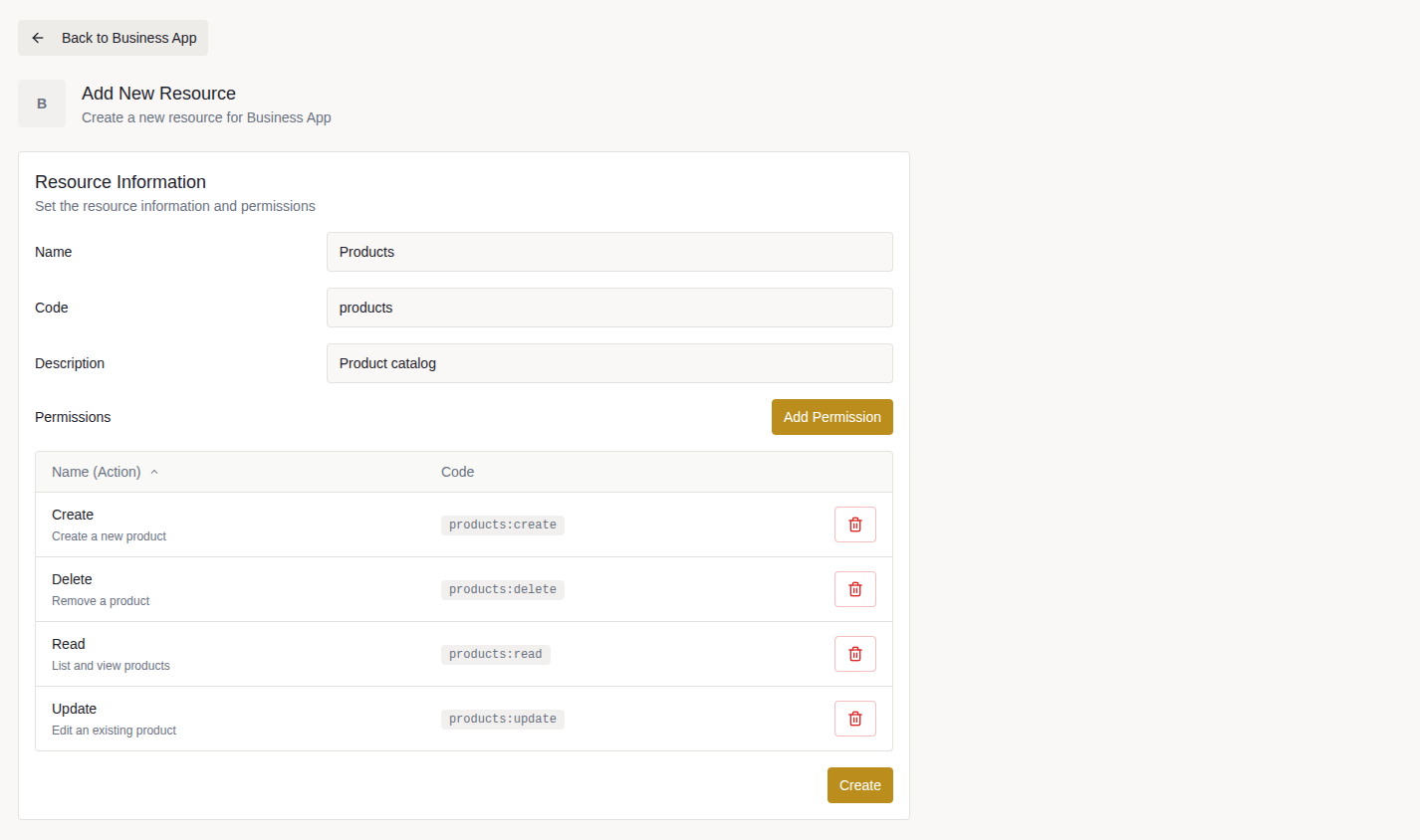The height and width of the screenshot is (840, 1420).
Task: Click 'Set the resource information and permissions' text
Action: [175, 206]
